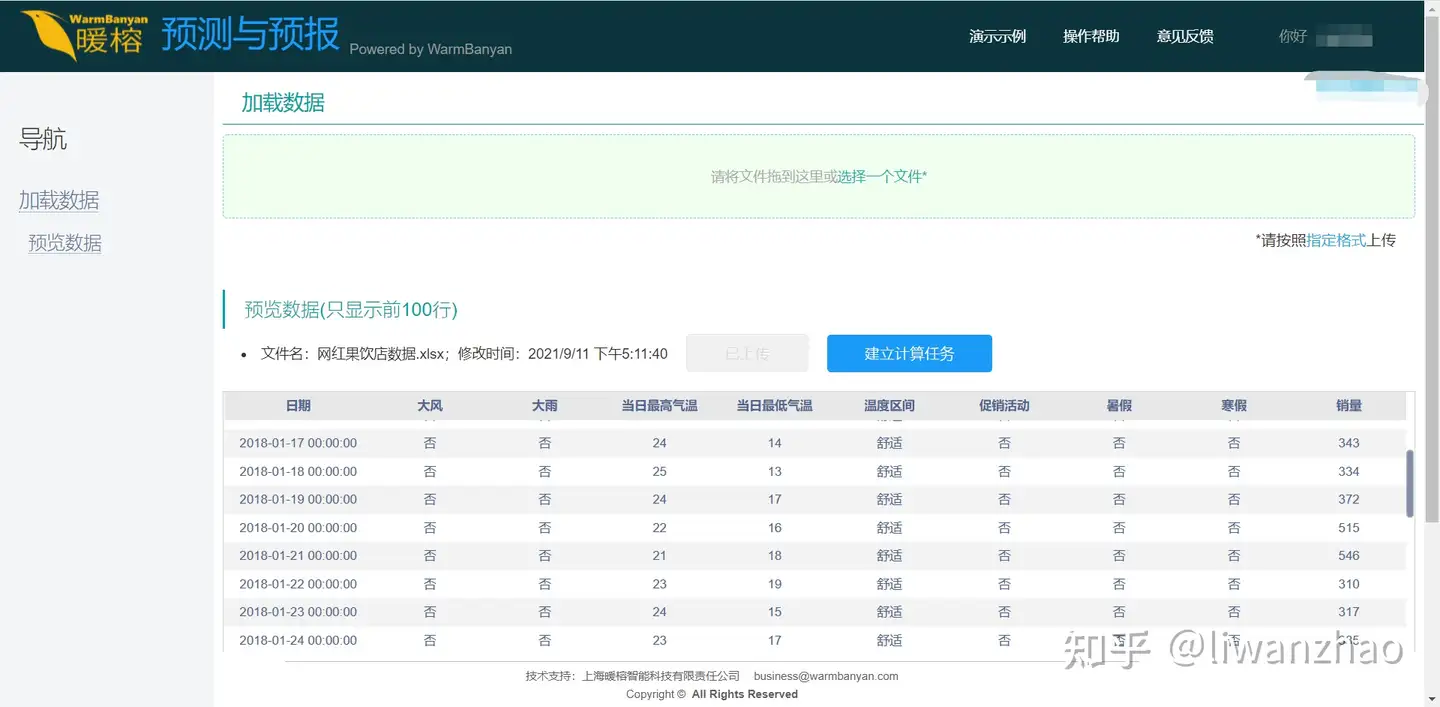
Task: Select the 2018-01-21 00:00:00 date cell
Action: tap(298, 556)
